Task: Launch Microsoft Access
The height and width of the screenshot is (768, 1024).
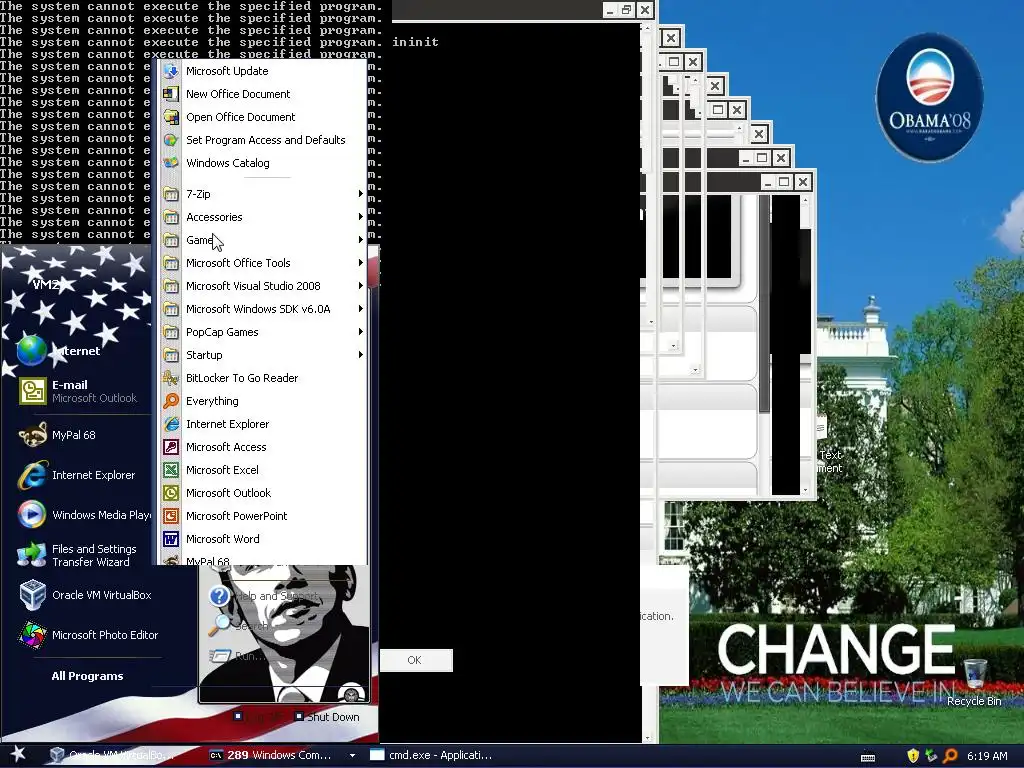Action: (226, 447)
